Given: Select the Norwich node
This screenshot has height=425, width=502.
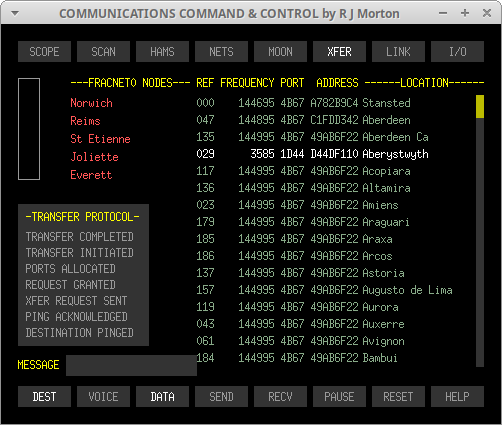Looking at the screenshot, I should coord(91,103).
